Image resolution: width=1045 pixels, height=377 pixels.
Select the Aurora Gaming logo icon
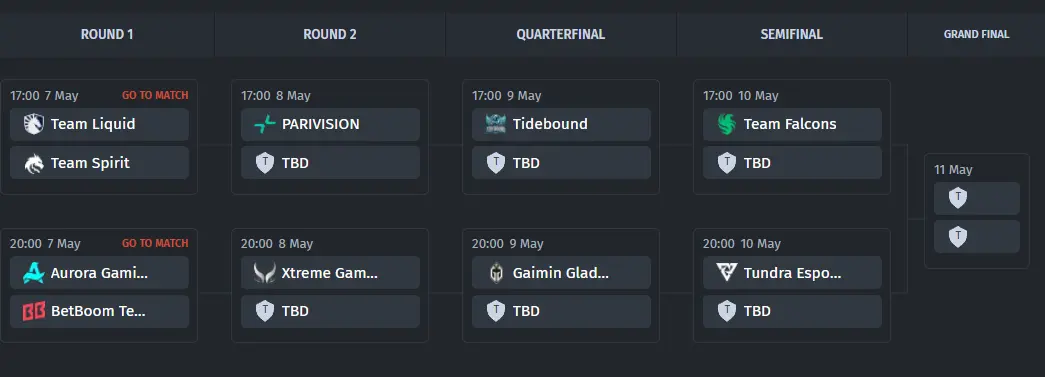tap(33, 272)
